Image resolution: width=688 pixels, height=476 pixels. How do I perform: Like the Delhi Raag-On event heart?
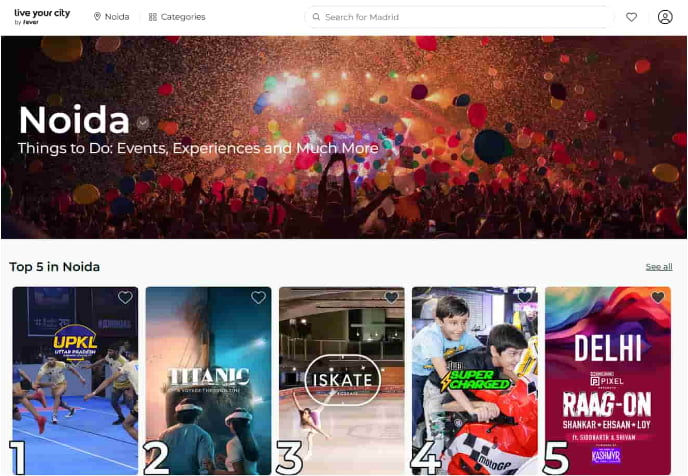[658, 297]
